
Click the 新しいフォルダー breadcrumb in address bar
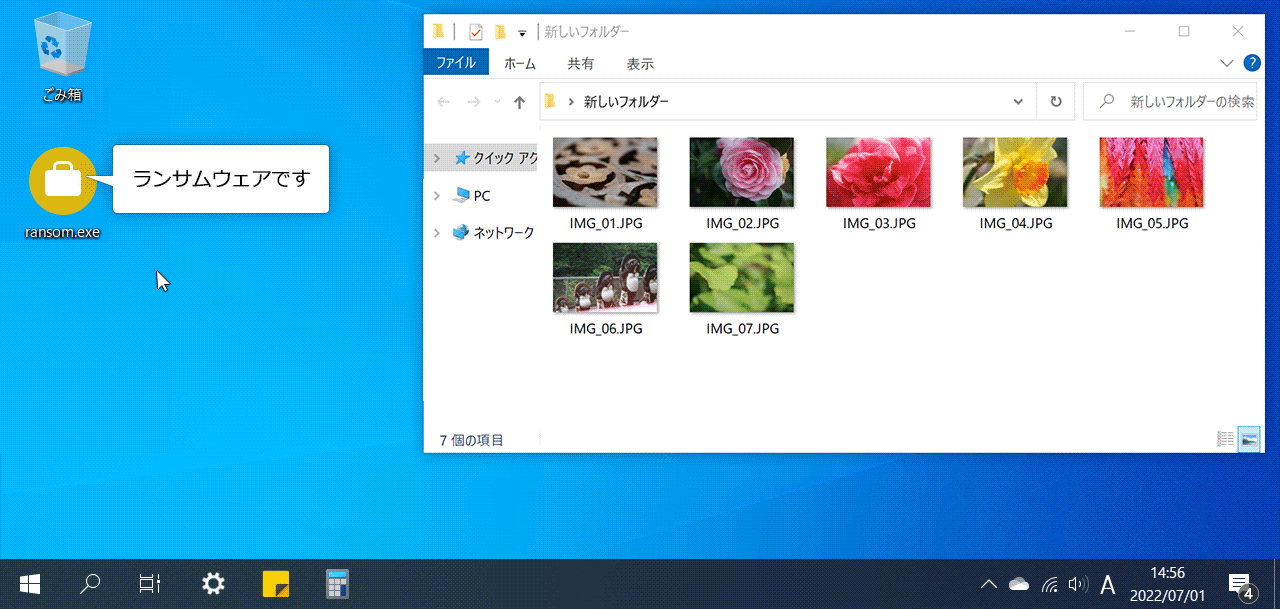(x=626, y=102)
